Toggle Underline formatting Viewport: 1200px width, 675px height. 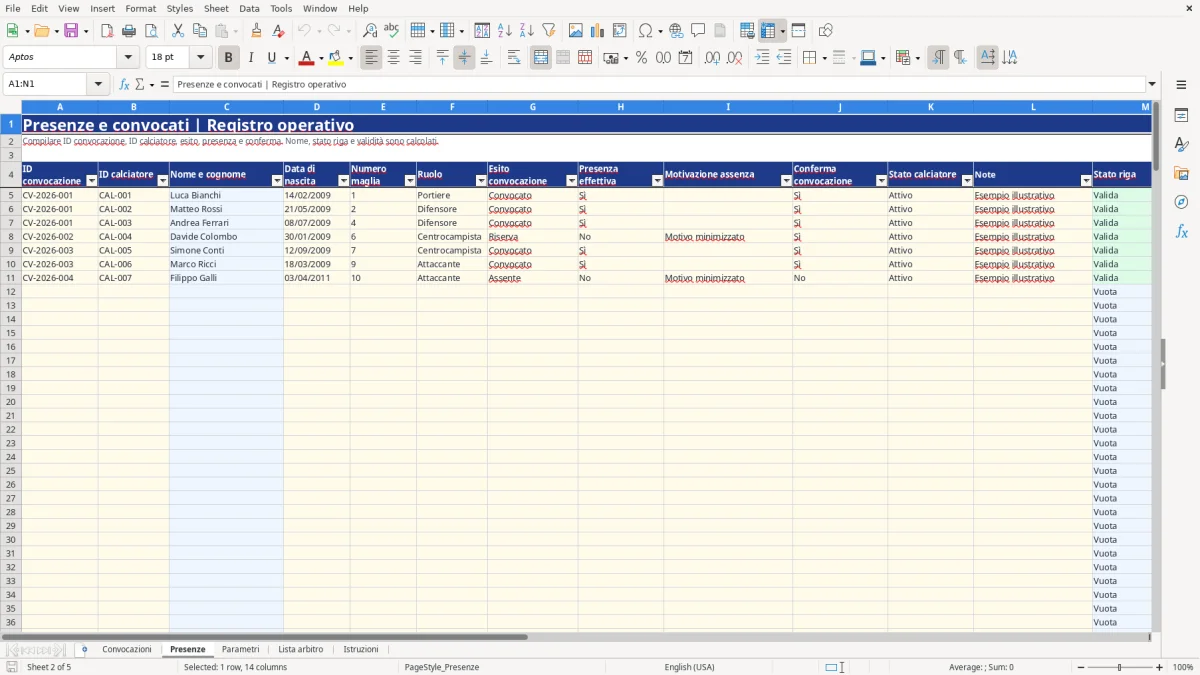pos(271,58)
